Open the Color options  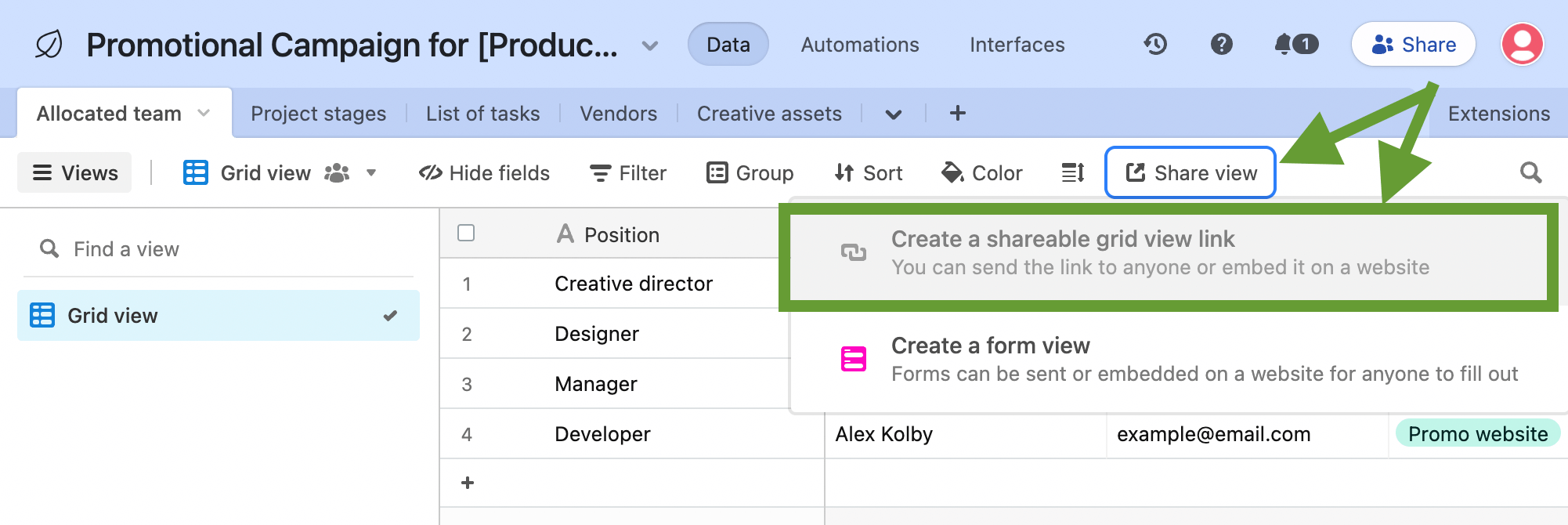(982, 173)
